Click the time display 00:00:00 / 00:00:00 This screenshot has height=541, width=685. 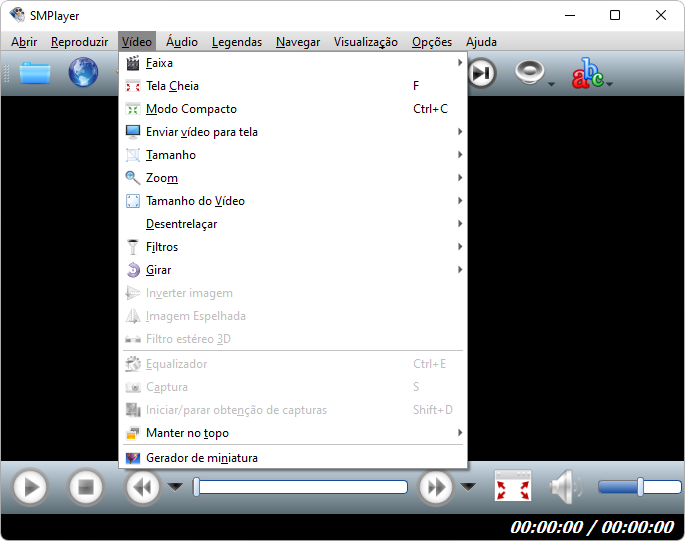[x=592, y=527]
